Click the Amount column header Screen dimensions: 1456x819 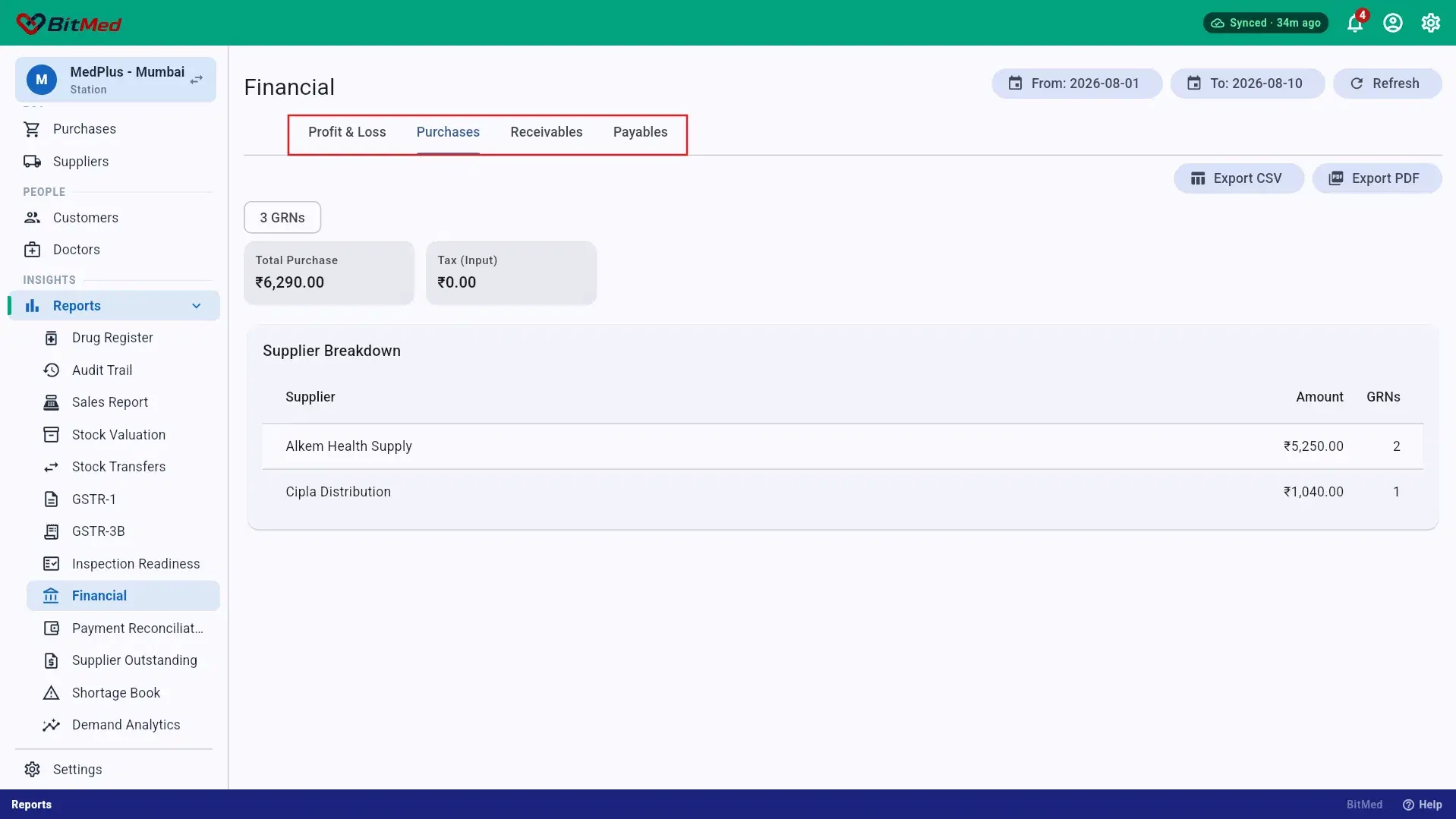tap(1319, 397)
